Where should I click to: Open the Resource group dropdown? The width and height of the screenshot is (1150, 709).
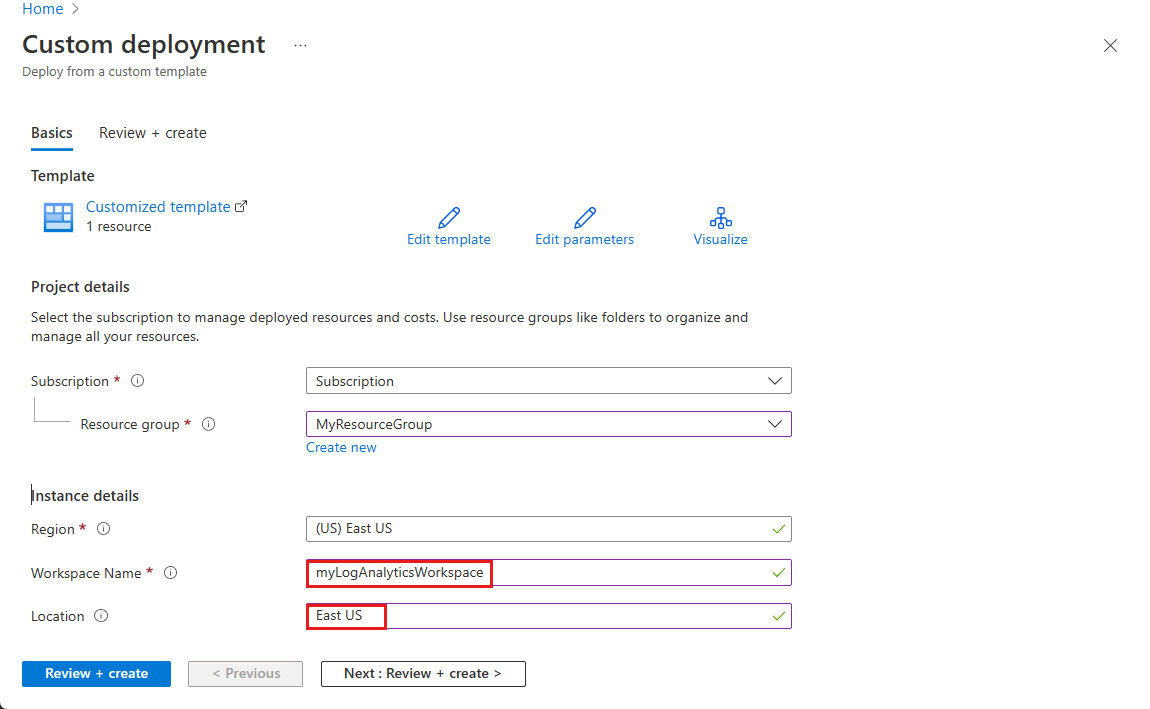click(x=548, y=424)
